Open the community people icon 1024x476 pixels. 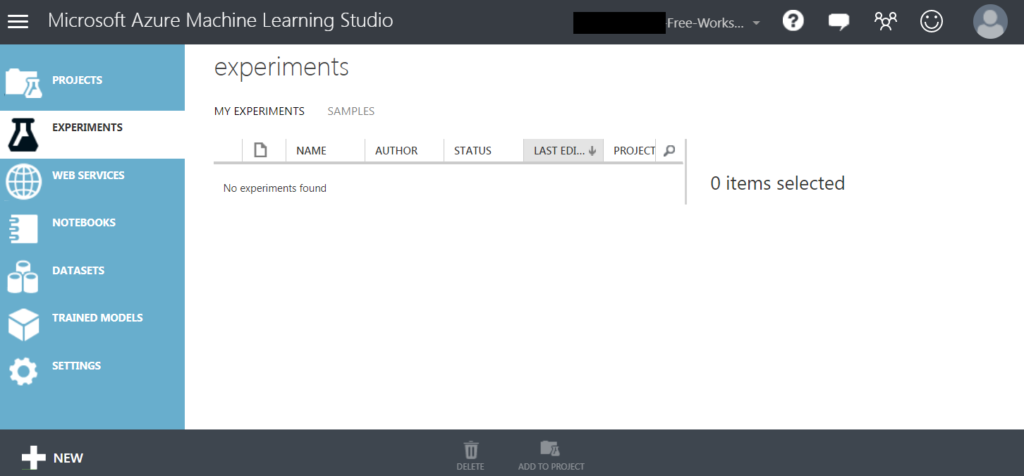(x=886, y=22)
